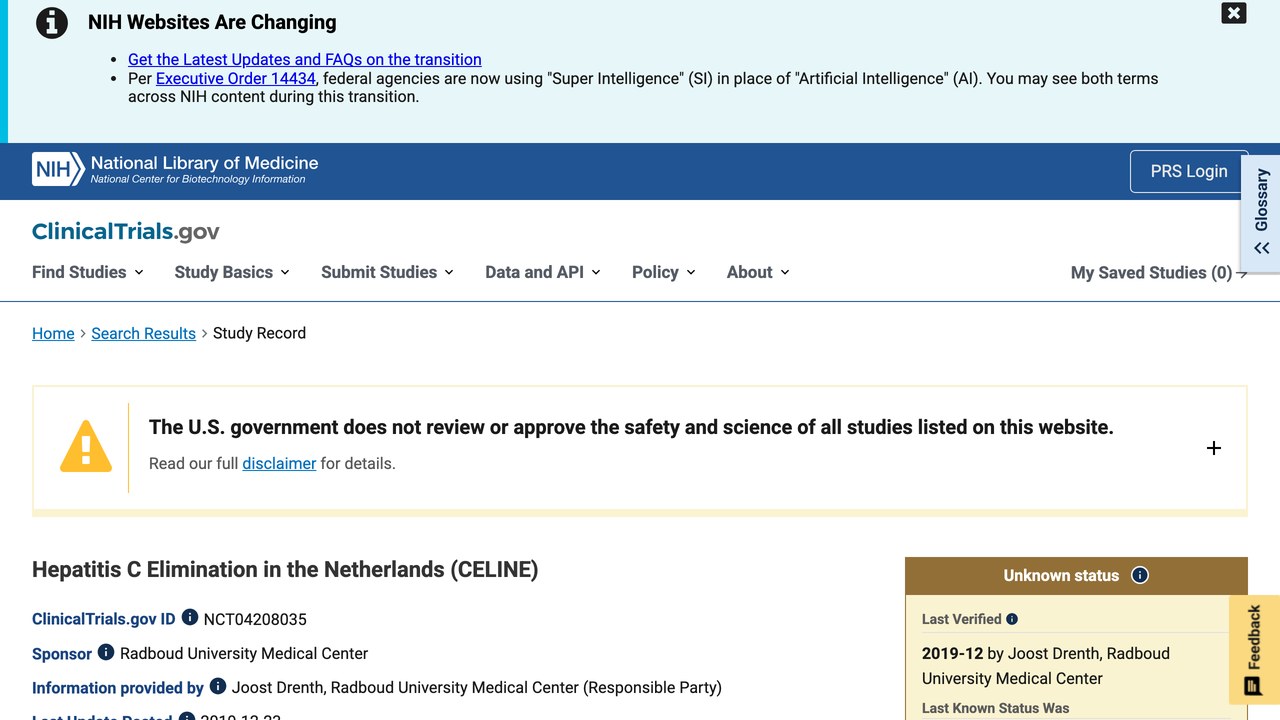1280x720 pixels.
Task: Open the Policy menu
Action: click(664, 272)
